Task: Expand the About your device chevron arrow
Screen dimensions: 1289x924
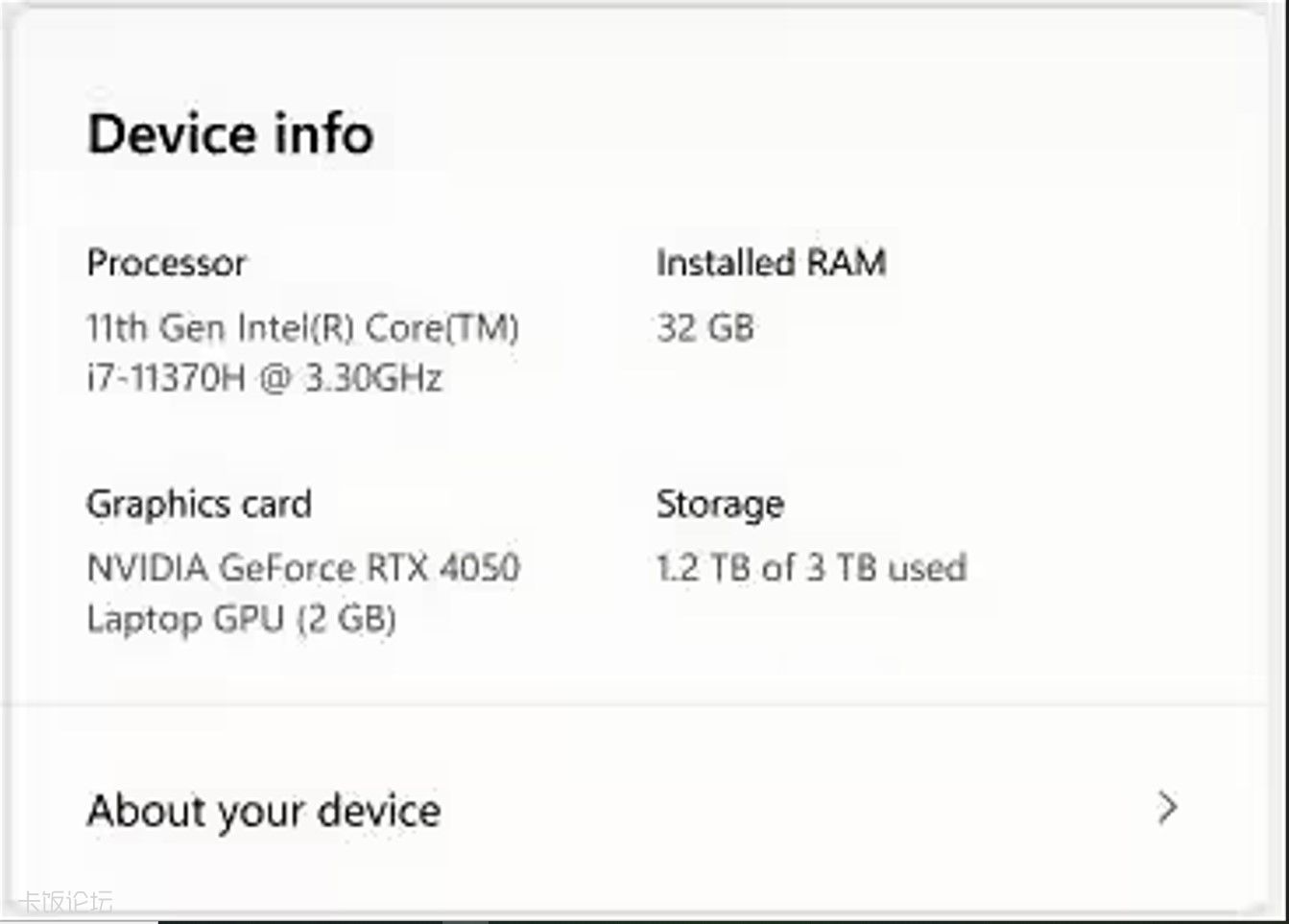Action: tap(1167, 808)
